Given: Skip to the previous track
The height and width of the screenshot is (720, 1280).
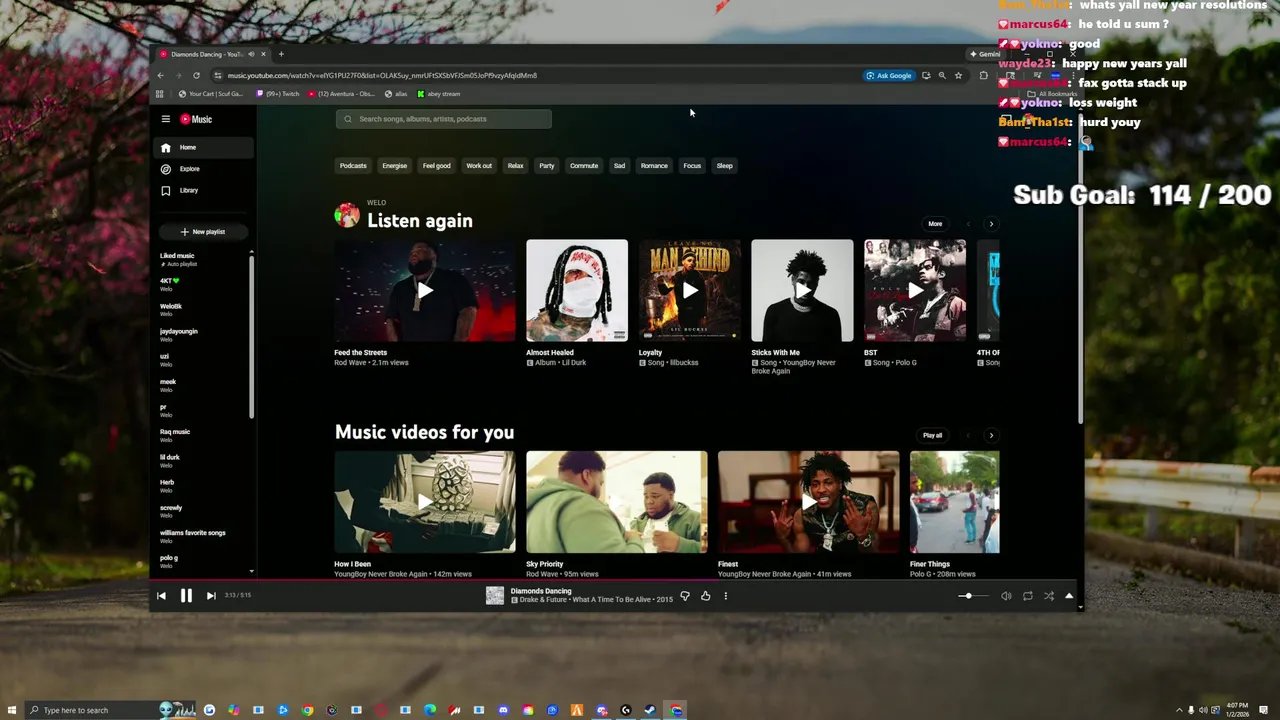Looking at the screenshot, I should pos(161,596).
